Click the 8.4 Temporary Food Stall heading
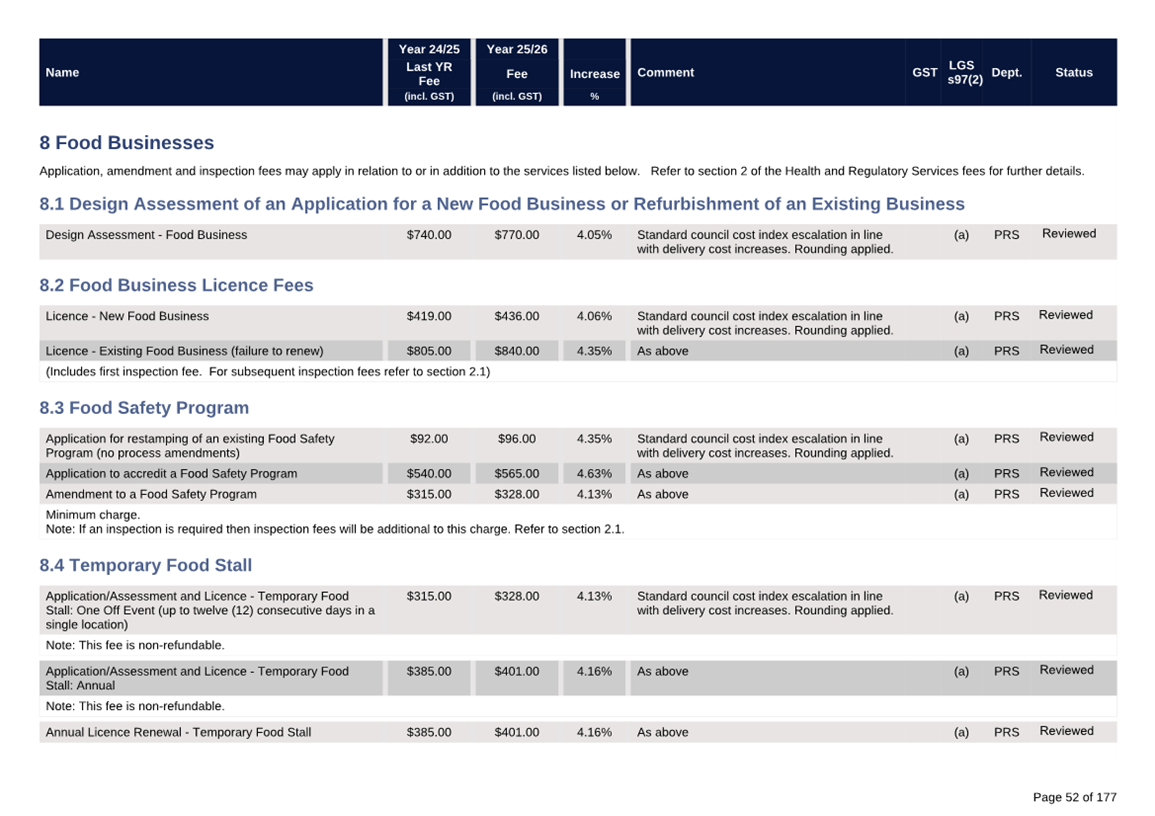 point(146,565)
